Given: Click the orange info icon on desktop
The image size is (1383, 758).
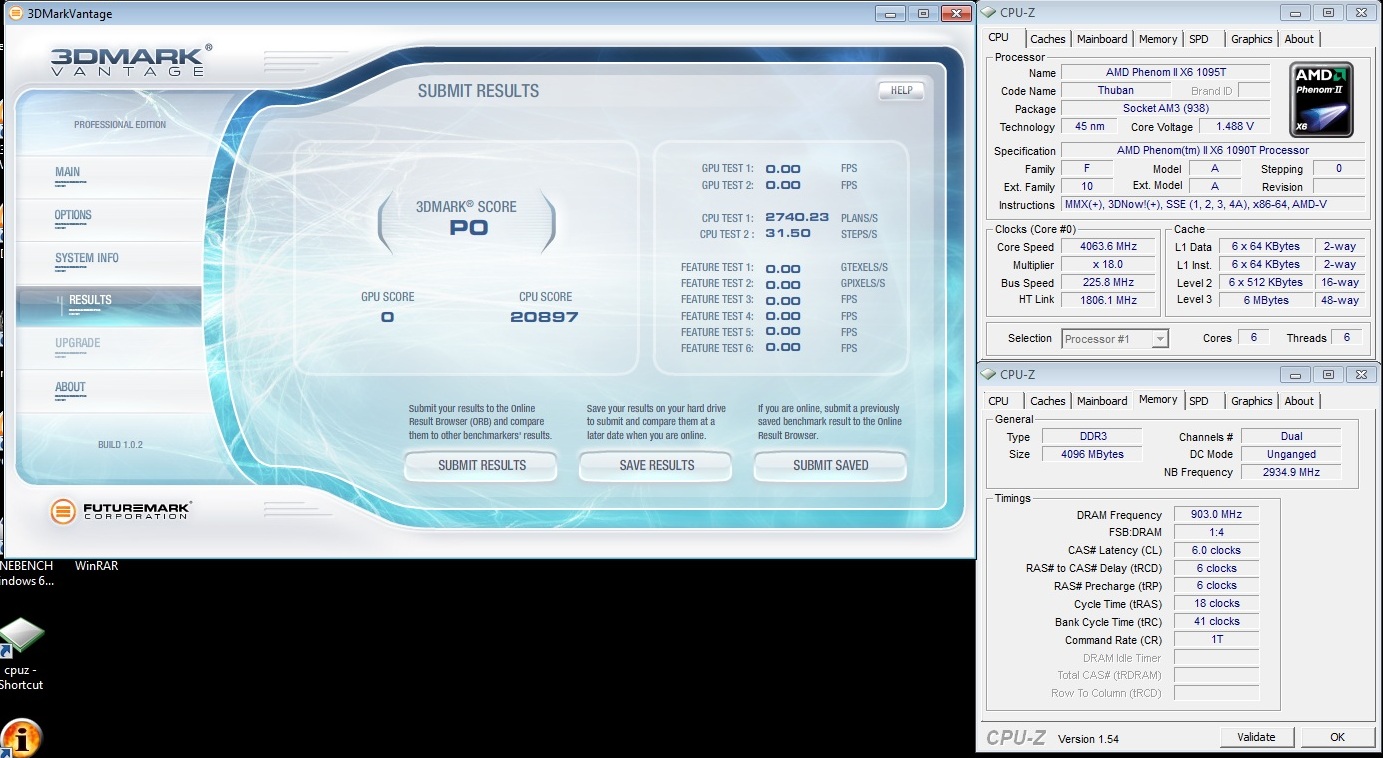Looking at the screenshot, I should (21, 738).
